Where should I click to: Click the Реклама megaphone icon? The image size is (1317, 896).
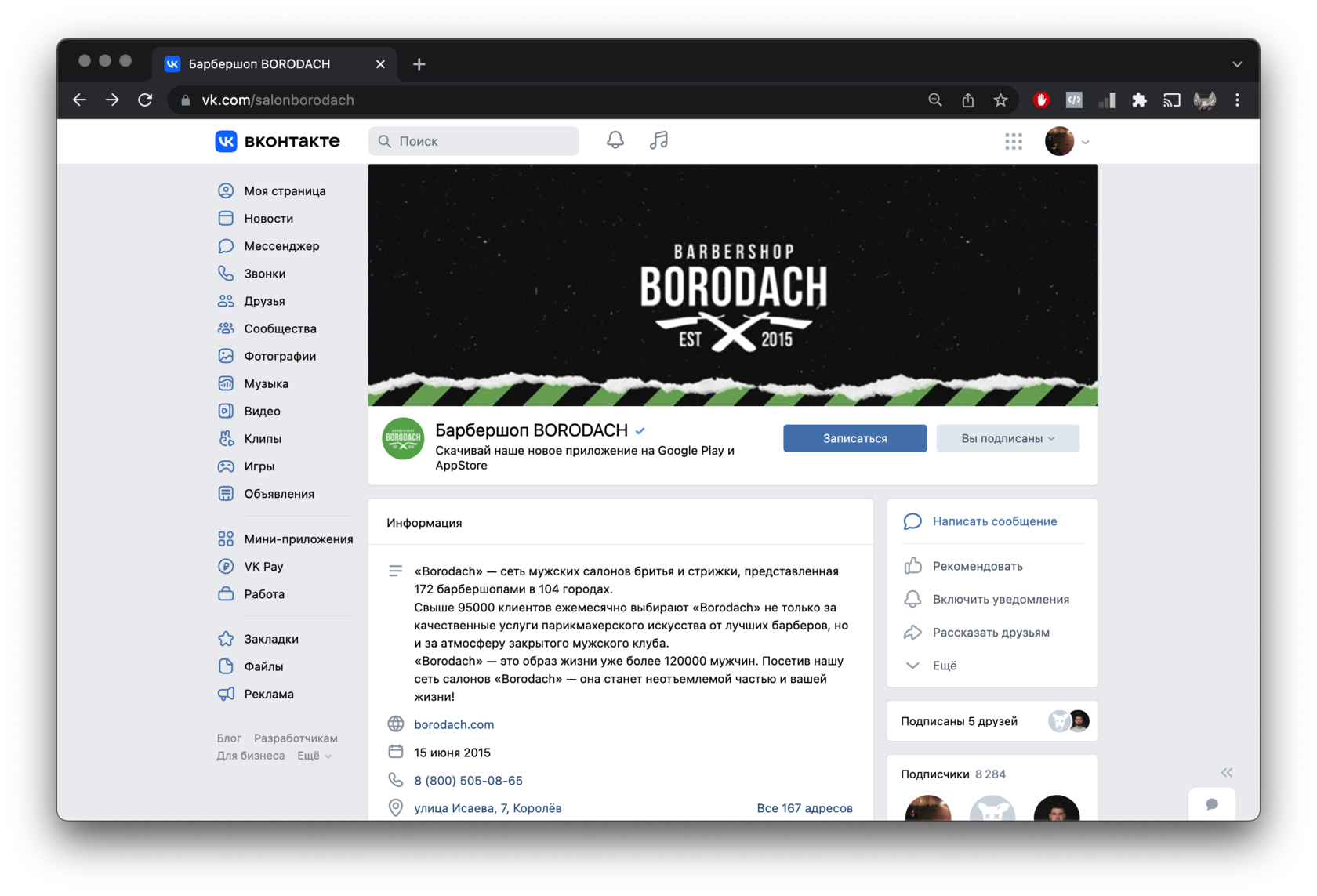[x=226, y=694]
